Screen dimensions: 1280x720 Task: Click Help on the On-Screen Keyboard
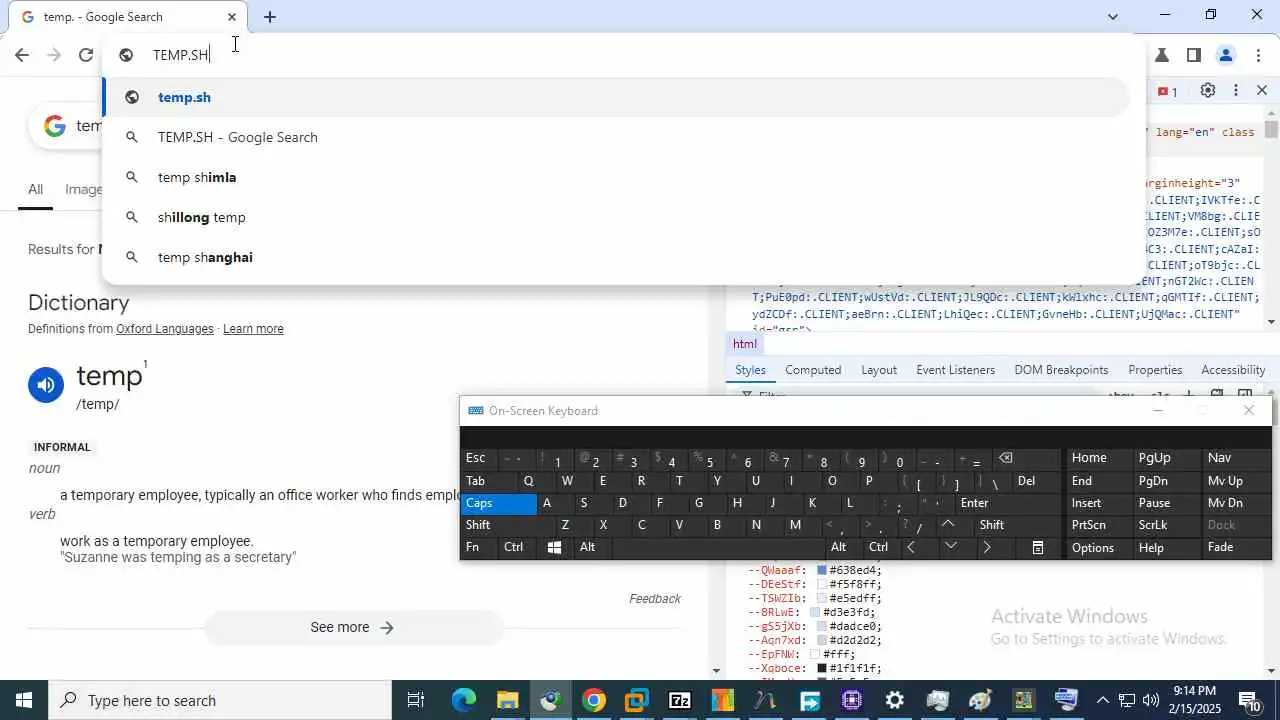(x=1165, y=547)
